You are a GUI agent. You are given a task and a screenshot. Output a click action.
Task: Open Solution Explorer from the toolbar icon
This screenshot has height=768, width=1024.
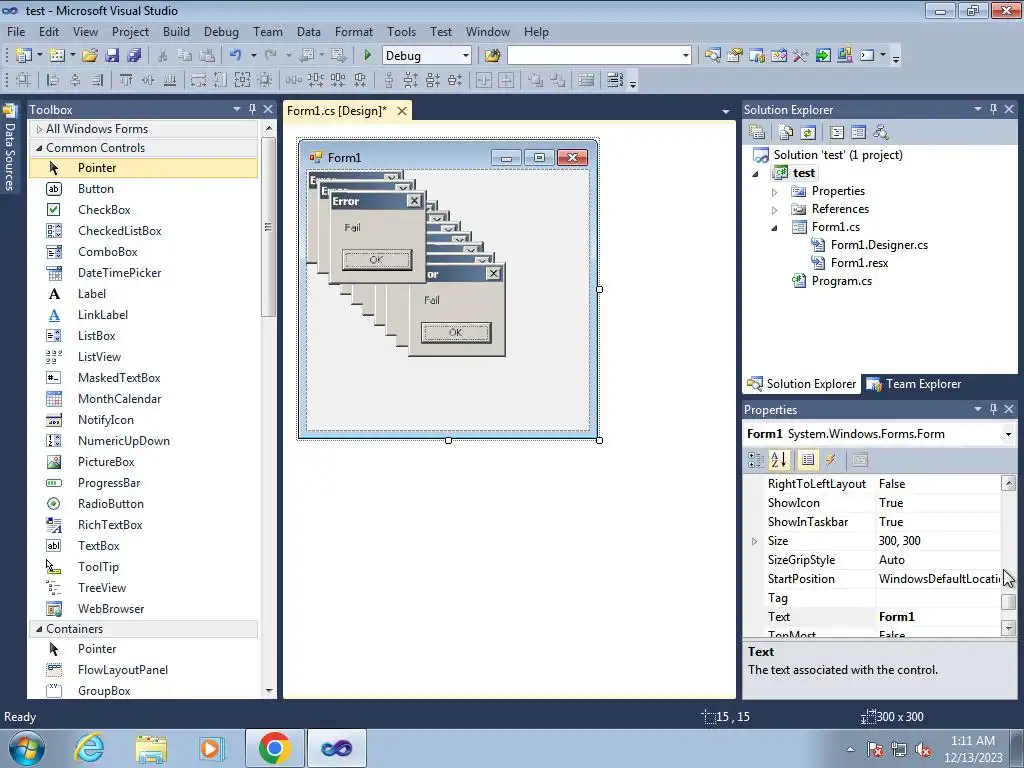point(712,56)
